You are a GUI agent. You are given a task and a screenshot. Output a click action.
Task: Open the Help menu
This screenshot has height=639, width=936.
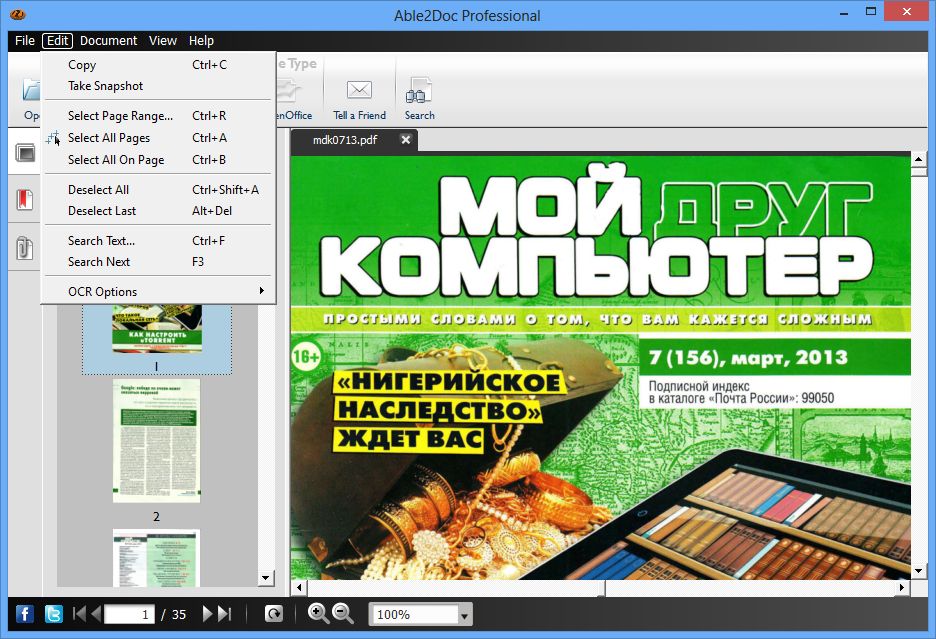click(201, 41)
